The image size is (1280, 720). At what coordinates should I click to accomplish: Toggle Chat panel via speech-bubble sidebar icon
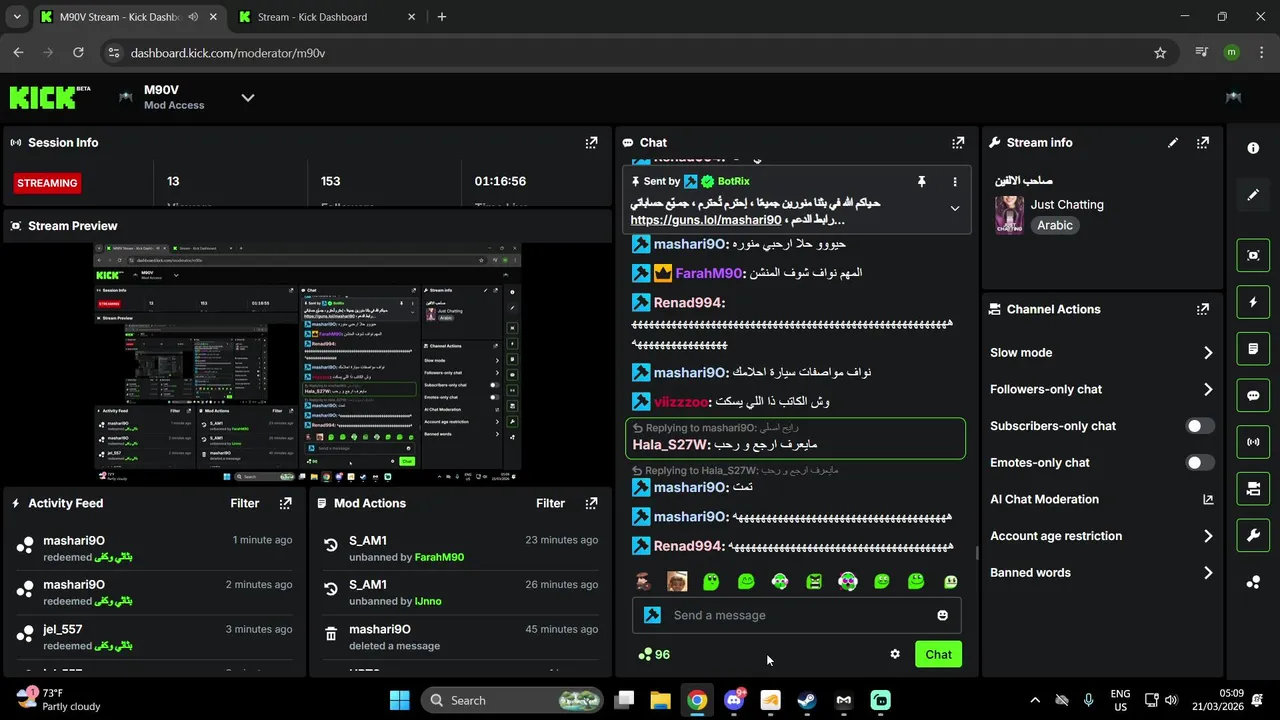coord(1253,395)
